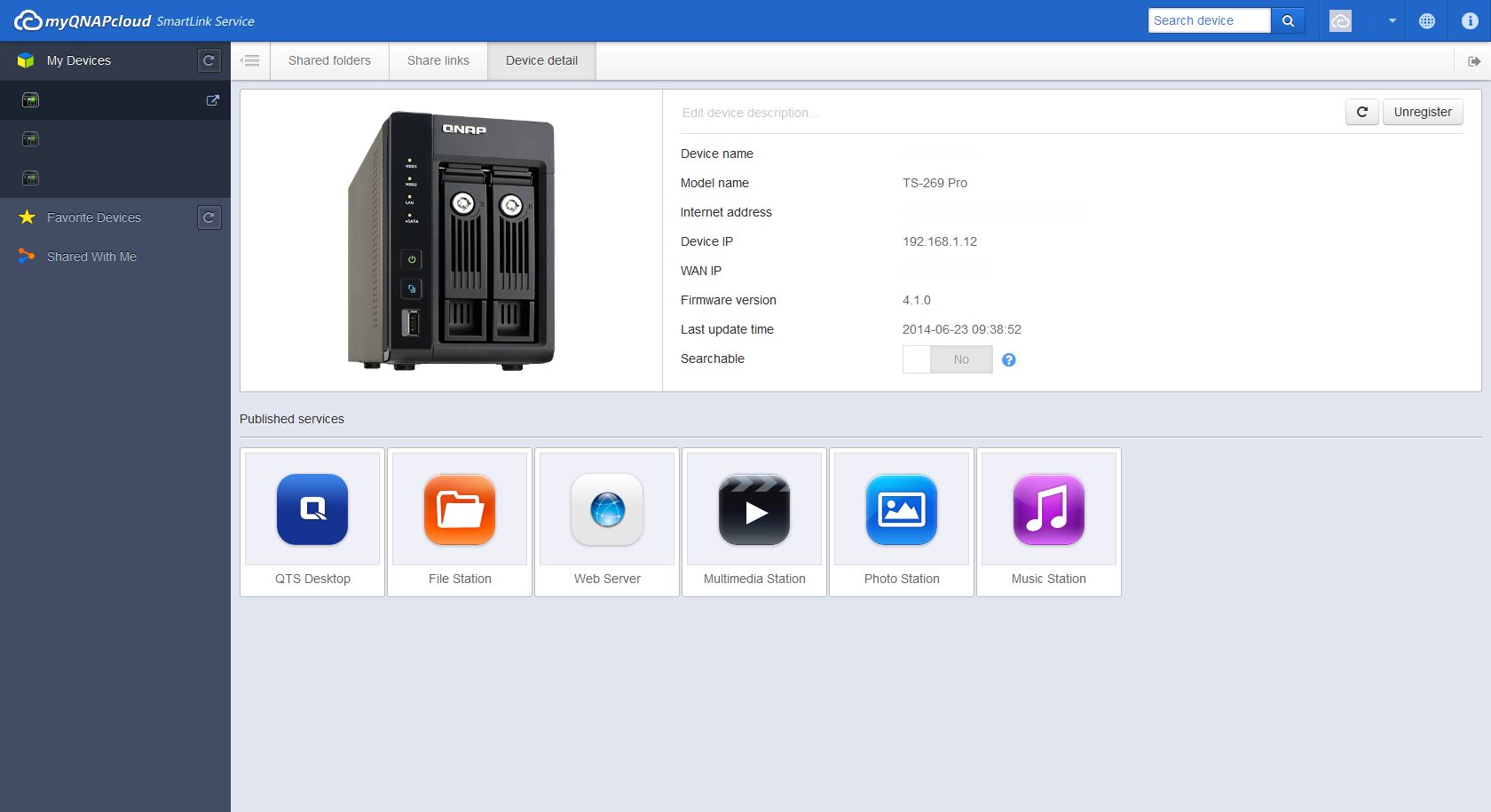The image size is (1491, 812).
Task: Select Favorite Devices in the sidebar
Action: pyautogui.click(x=94, y=217)
